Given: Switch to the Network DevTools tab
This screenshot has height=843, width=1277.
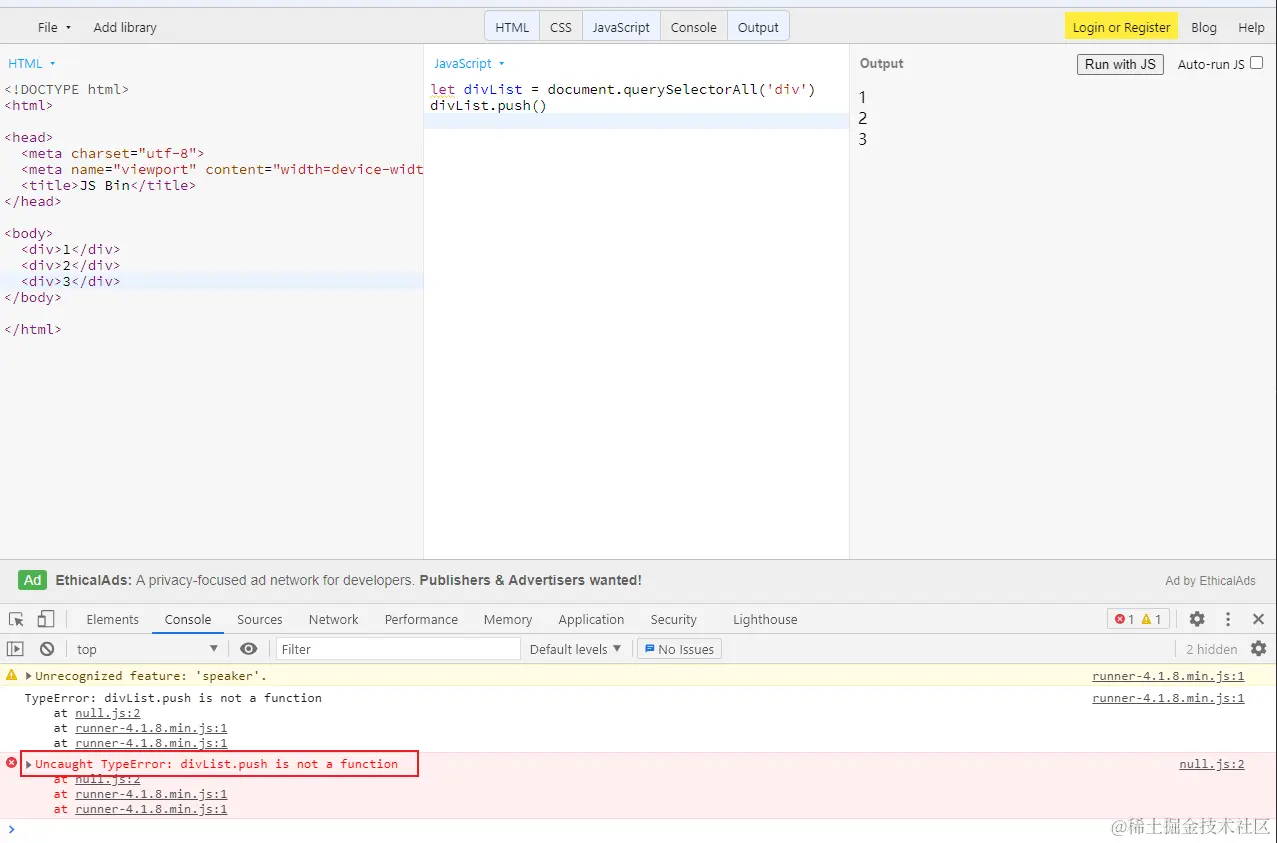Looking at the screenshot, I should tap(333, 619).
